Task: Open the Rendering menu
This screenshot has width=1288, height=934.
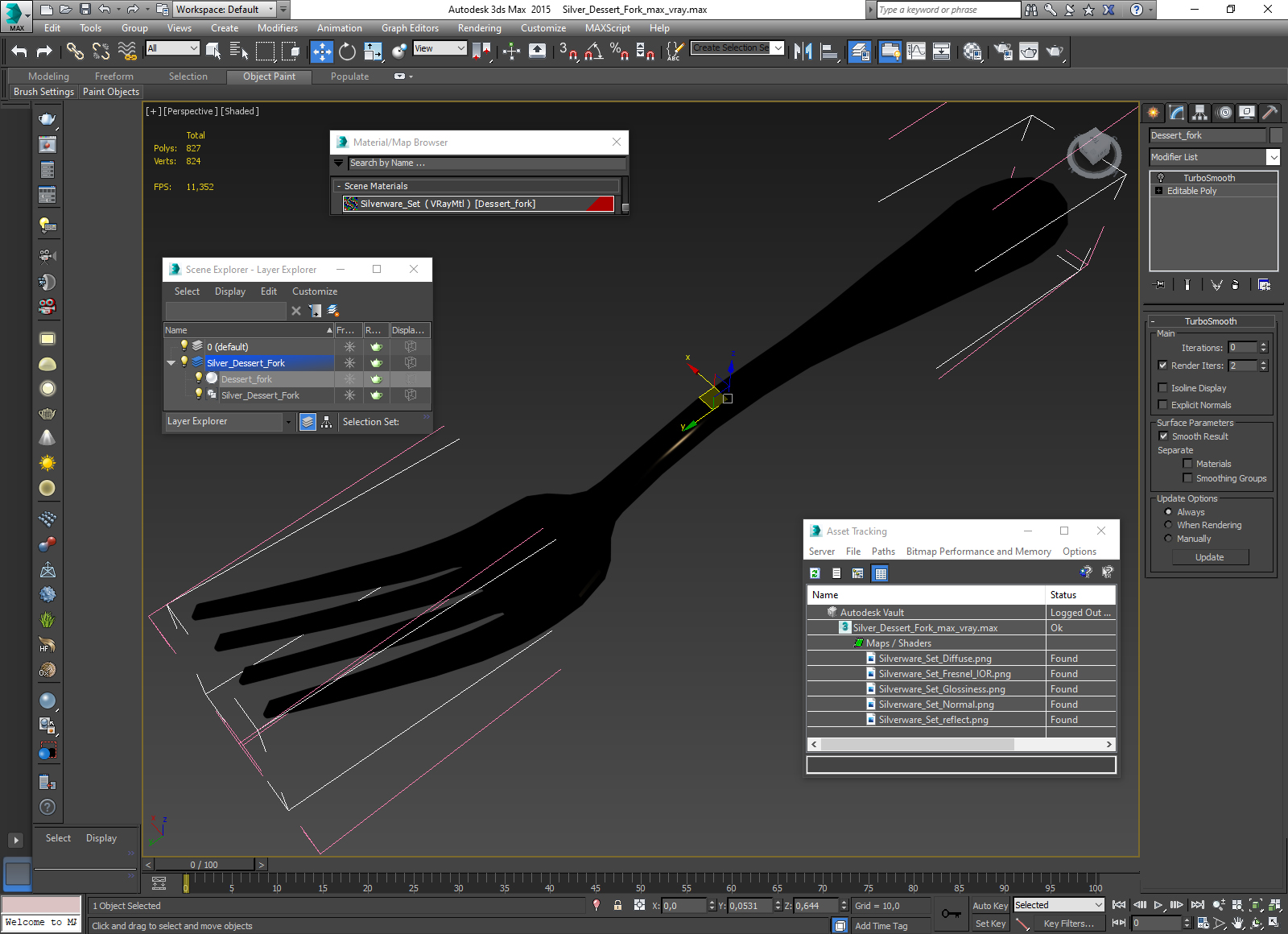Action: [479, 28]
